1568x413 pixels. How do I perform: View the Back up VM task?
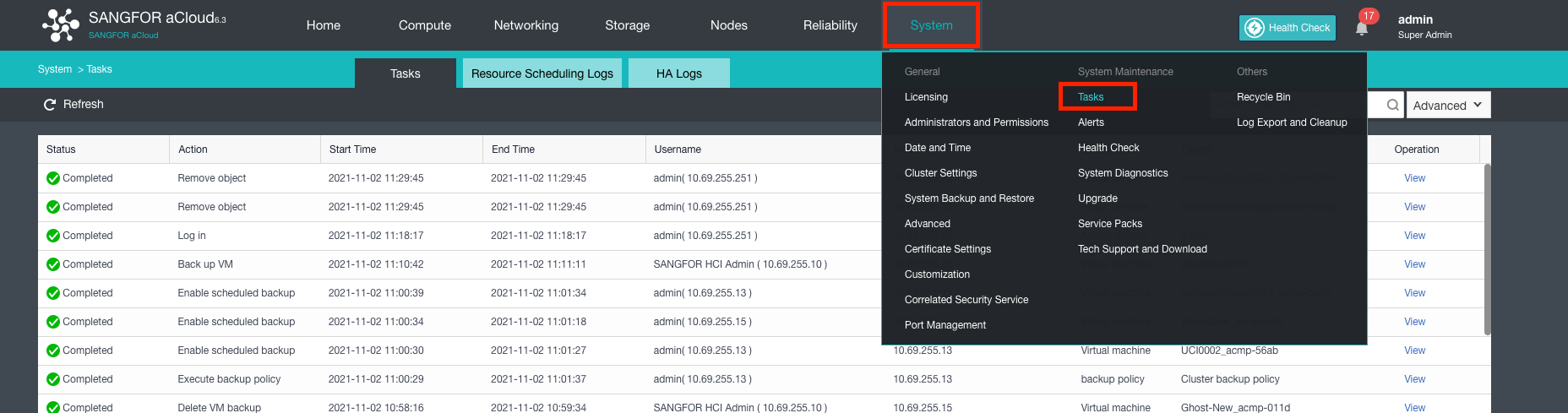click(1414, 264)
